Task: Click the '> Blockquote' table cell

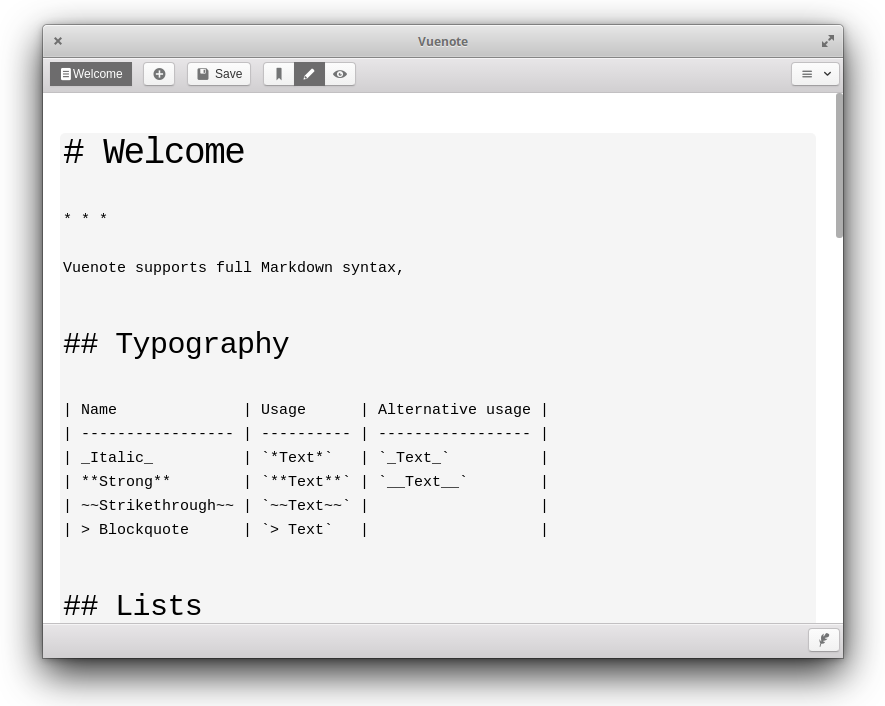Action: click(135, 529)
